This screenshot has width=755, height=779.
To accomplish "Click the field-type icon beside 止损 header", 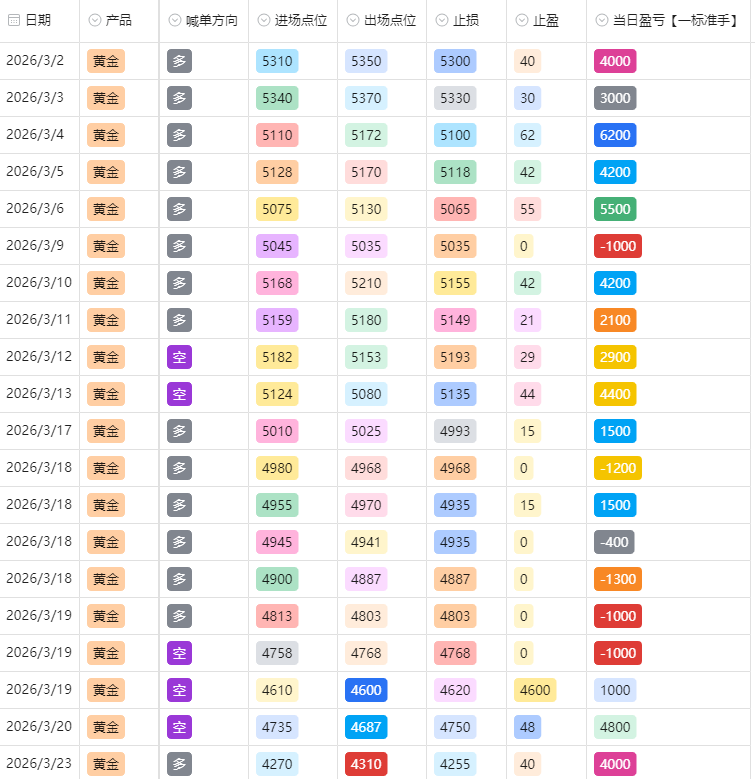I will 442,20.
